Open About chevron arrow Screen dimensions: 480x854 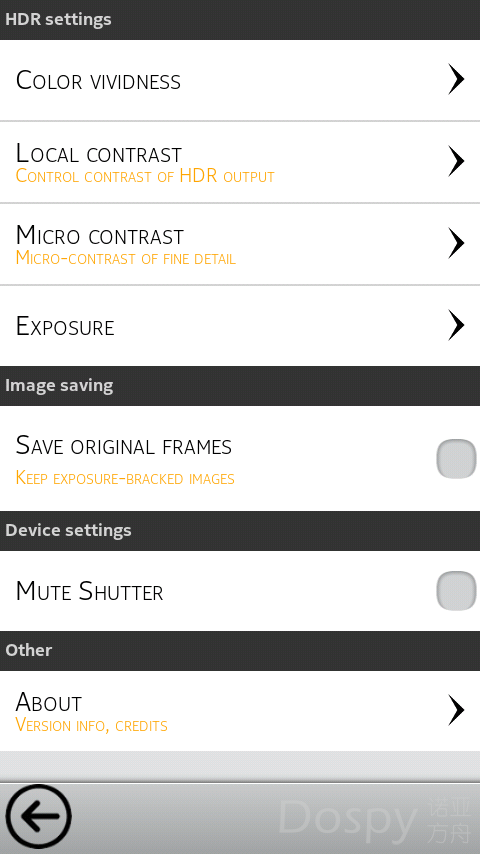click(x=457, y=710)
